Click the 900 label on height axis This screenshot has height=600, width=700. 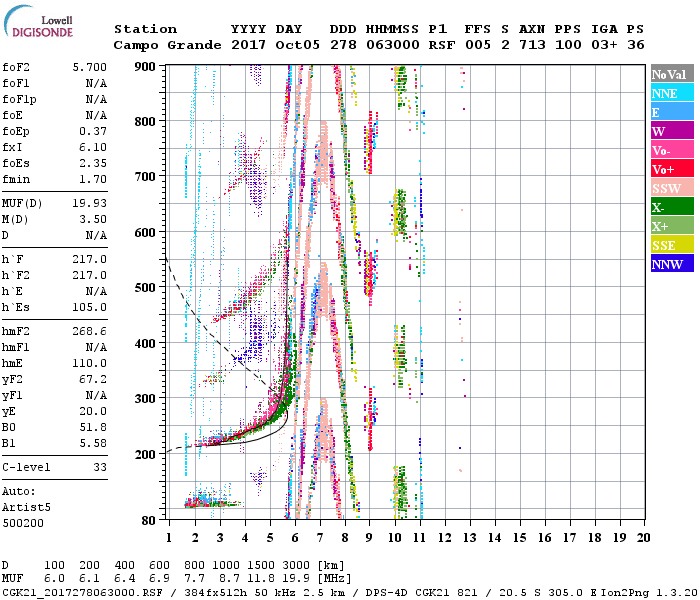point(145,67)
